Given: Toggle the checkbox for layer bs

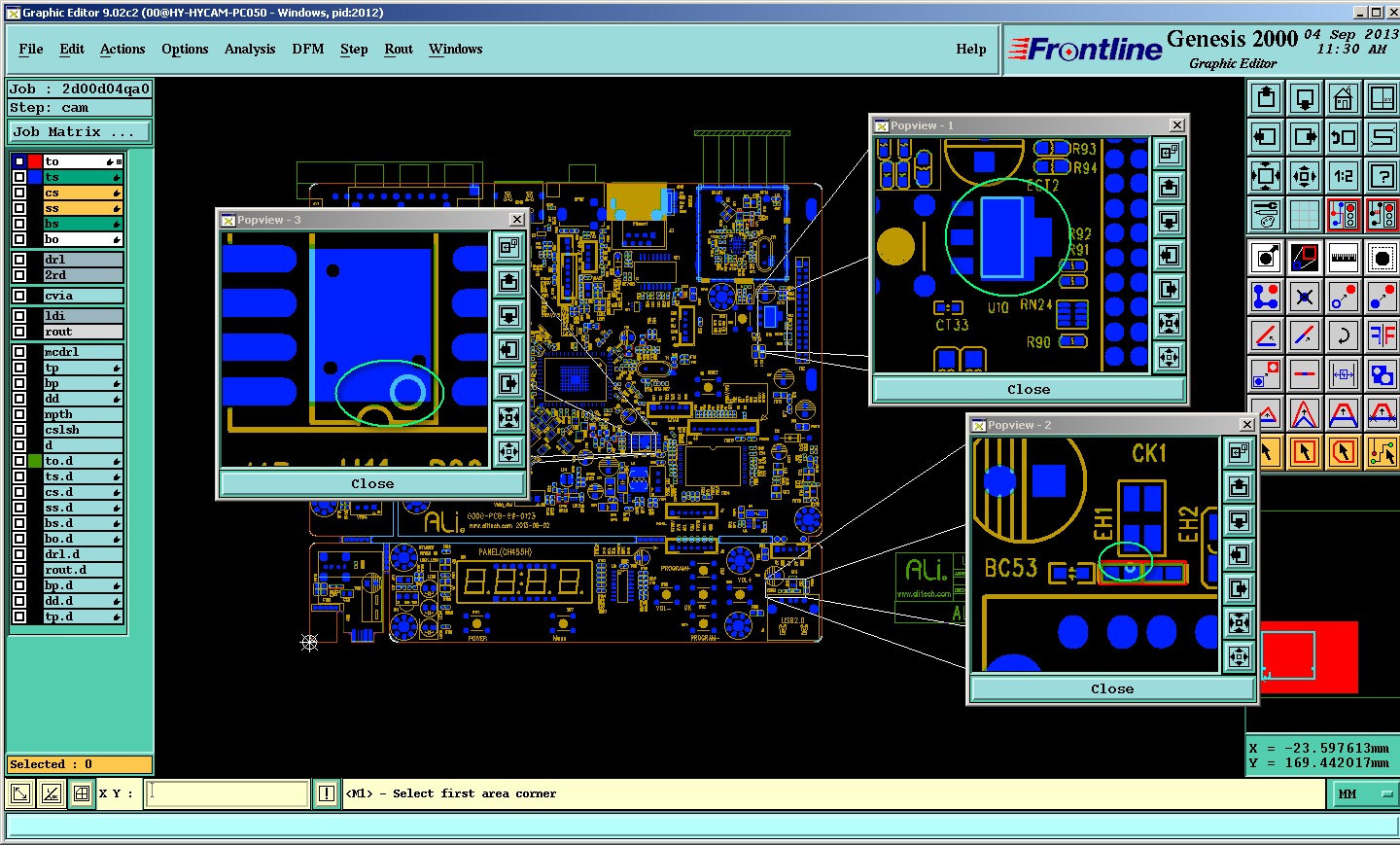Looking at the screenshot, I should pyautogui.click(x=19, y=224).
